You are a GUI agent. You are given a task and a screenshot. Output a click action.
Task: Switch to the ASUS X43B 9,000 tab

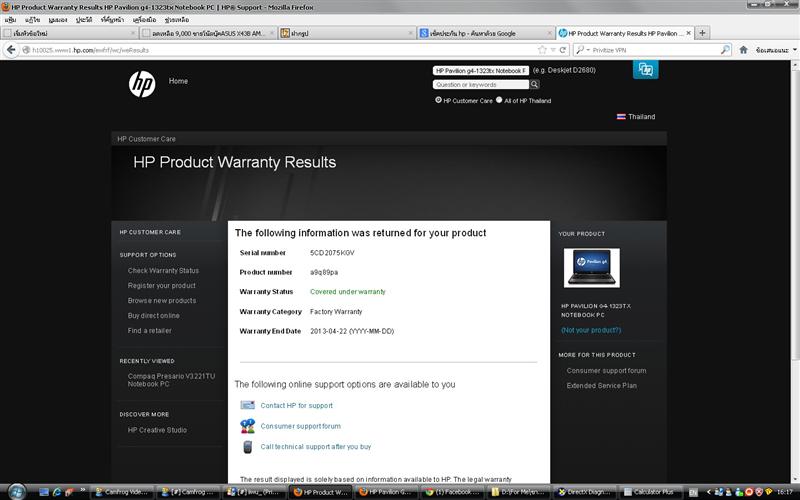(x=208, y=33)
